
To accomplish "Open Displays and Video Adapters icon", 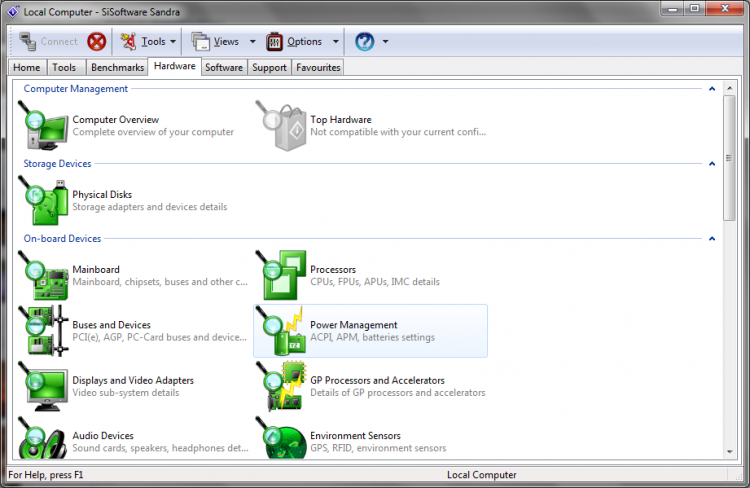I will [x=43, y=386].
